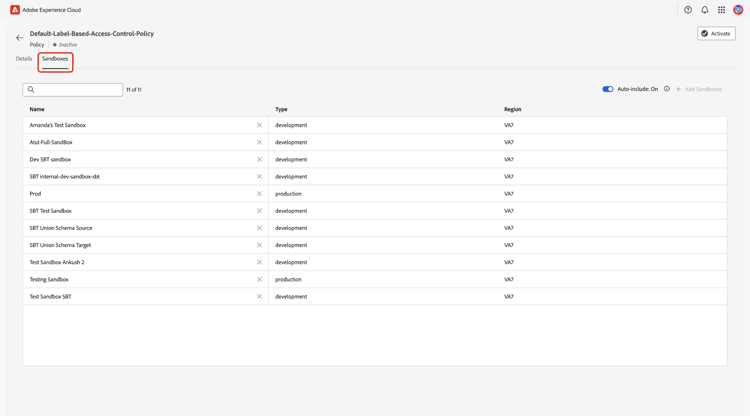This screenshot has width=750, height=416.
Task: Click production type in Testing Sandbox row
Action: coord(288,280)
